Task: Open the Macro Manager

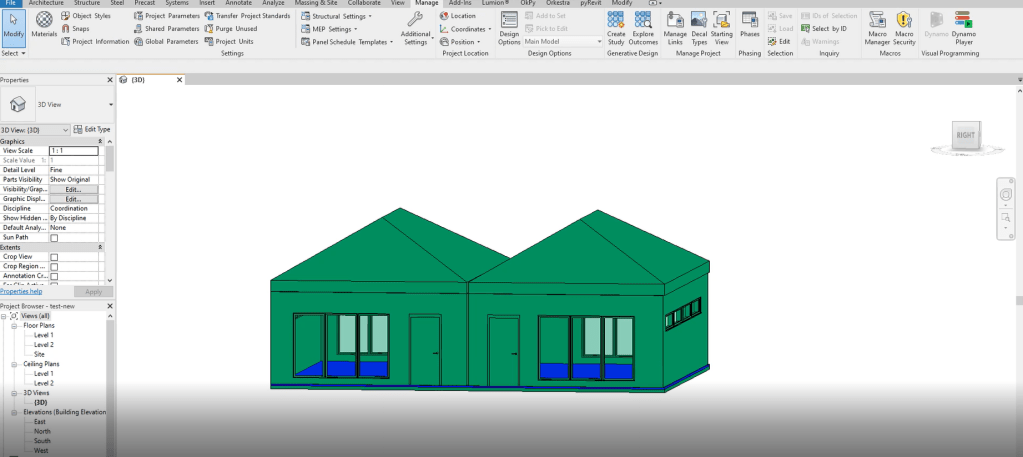Action: point(876,24)
